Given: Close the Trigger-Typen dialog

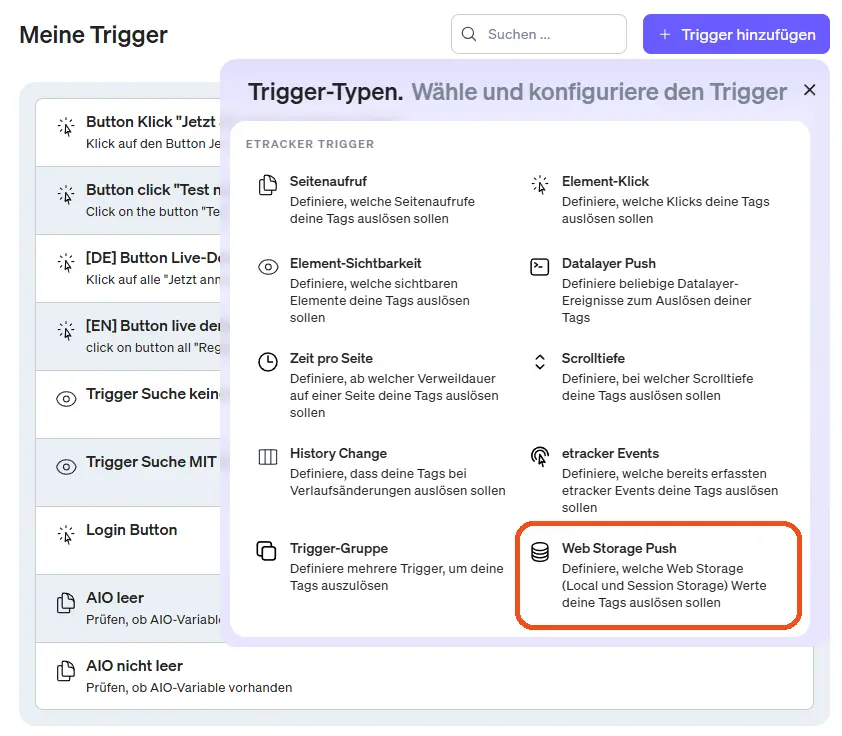Looking at the screenshot, I should point(810,89).
